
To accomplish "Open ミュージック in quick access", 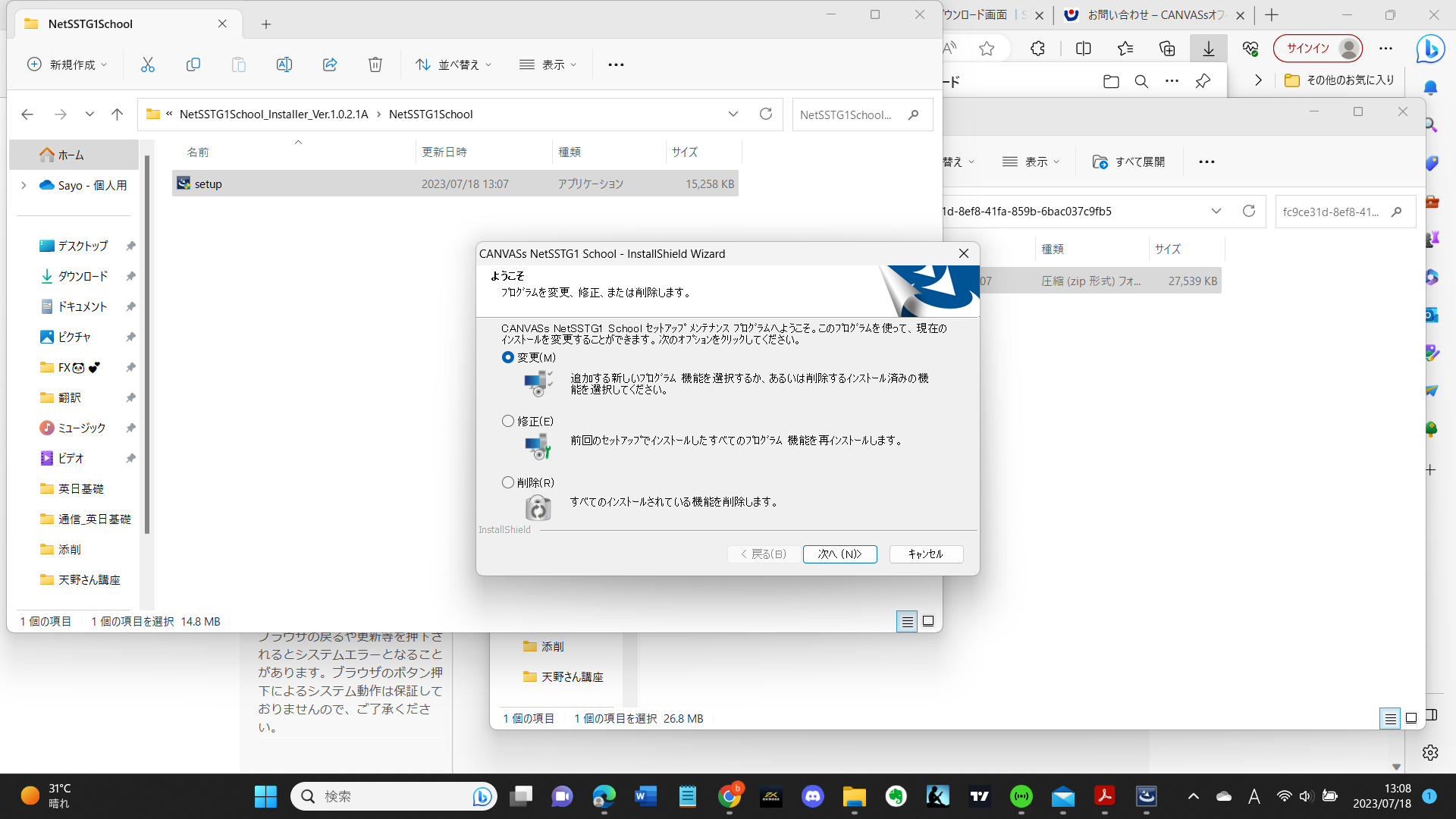I will [x=82, y=428].
